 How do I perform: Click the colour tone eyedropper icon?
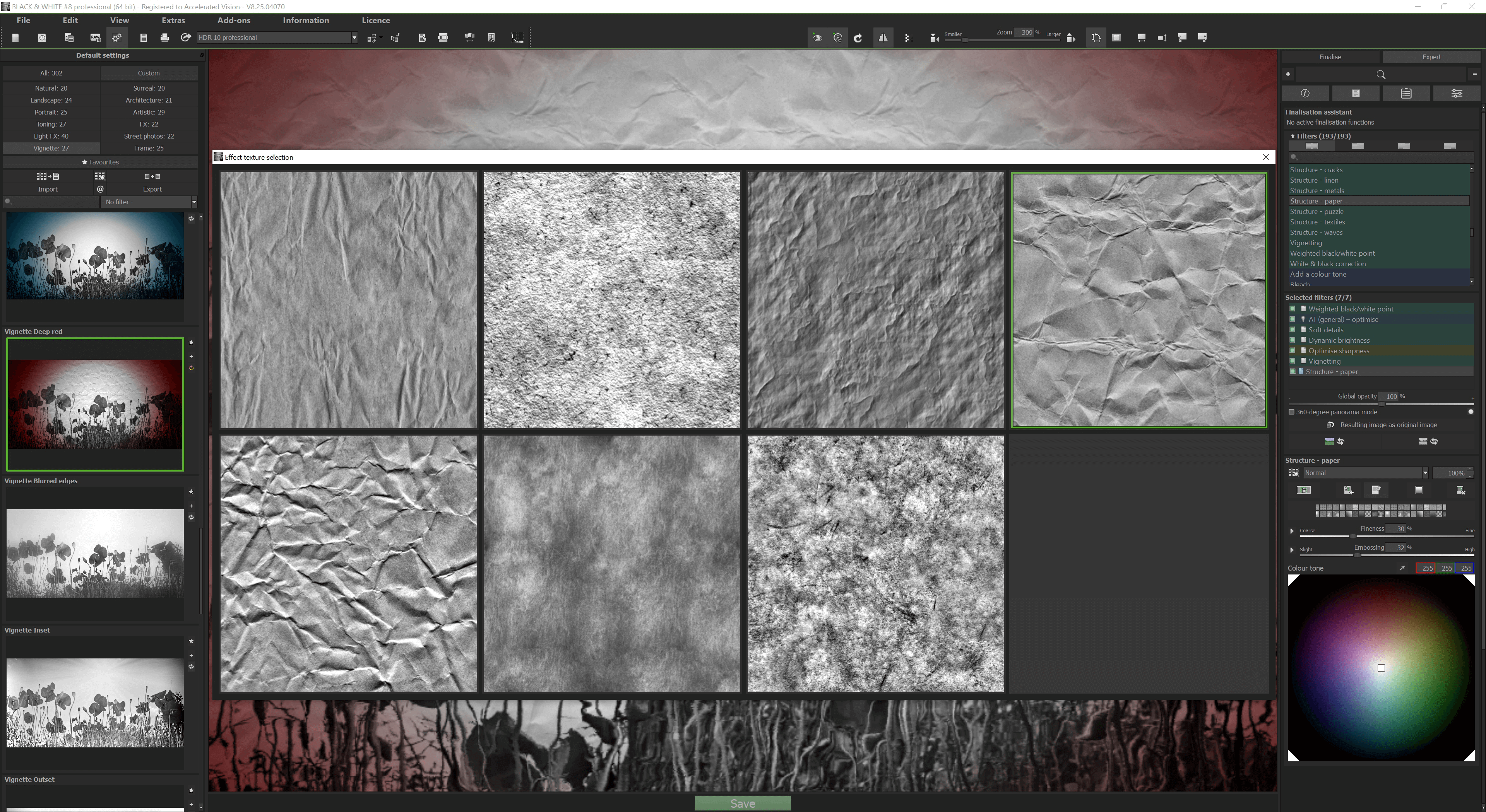pyautogui.click(x=1402, y=568)
